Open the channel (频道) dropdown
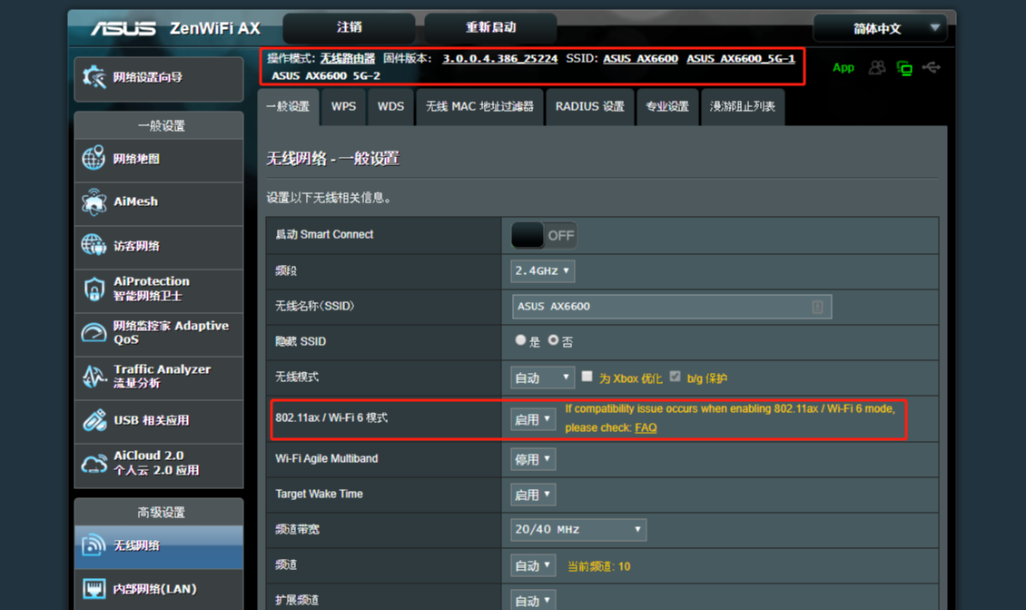The image size is (1026, 610). pyautogui.click(x=533, y=565)
